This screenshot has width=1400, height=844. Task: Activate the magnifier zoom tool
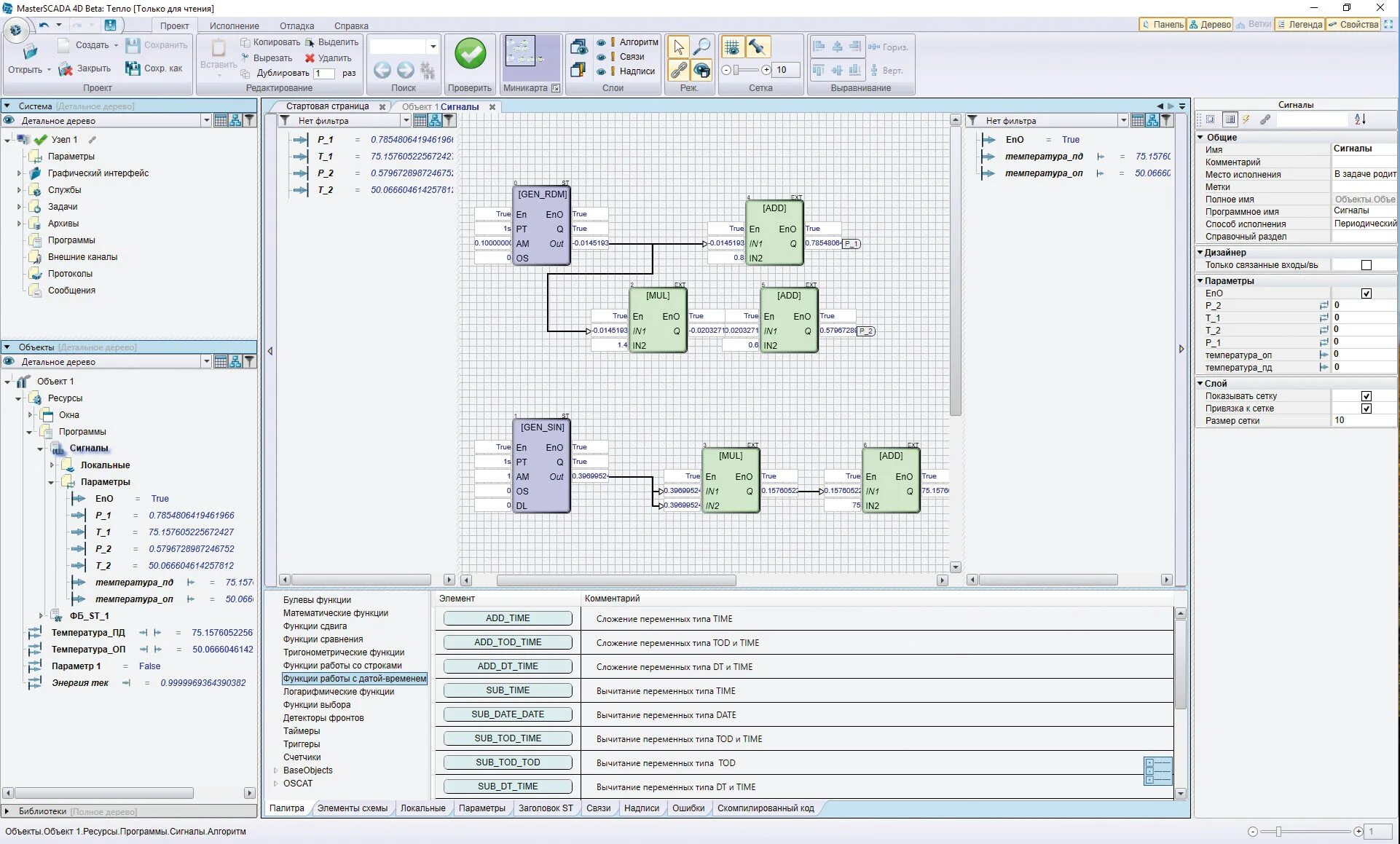point(701,47)
